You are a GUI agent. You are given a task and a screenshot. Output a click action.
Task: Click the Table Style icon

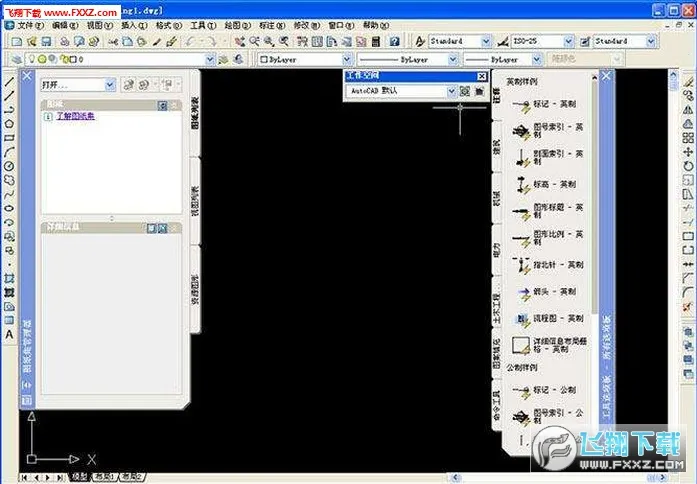click(x=585, y=42)
